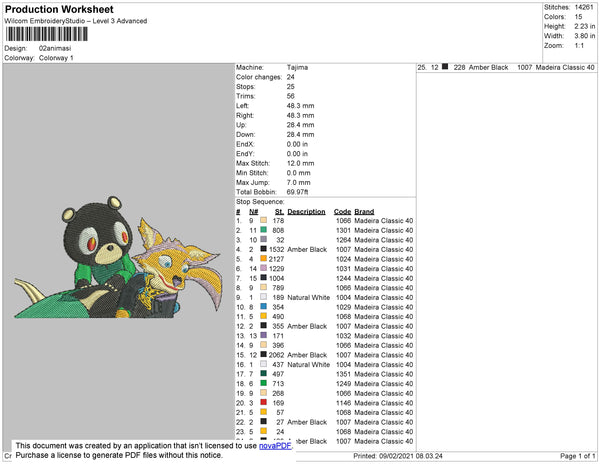Click stitch count '2062' in stop 15
Screen dimensions: 600x464
[x=276, y=355]
